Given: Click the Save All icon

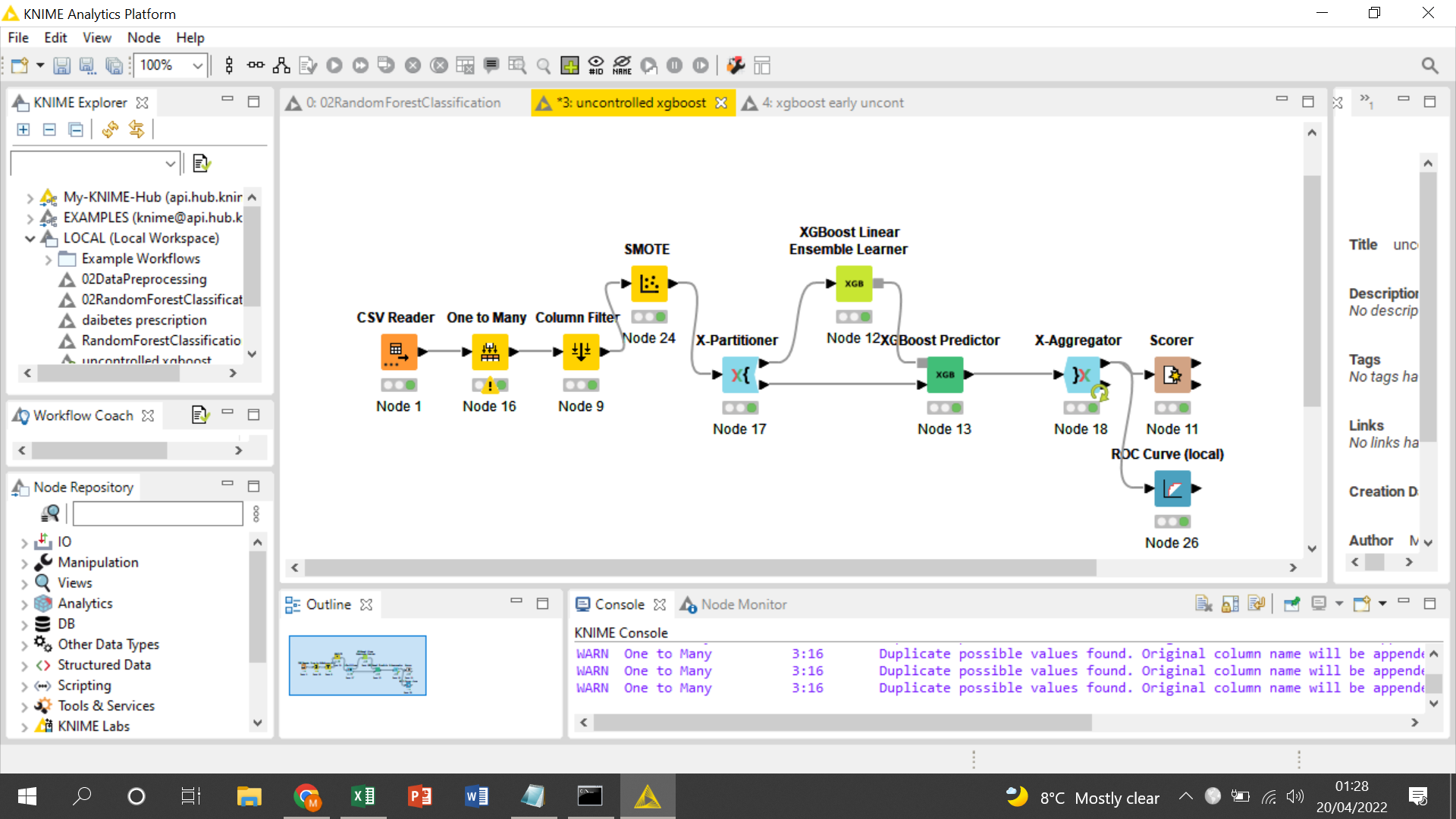Looking at the screenshot, I should [x=114, y=66].
